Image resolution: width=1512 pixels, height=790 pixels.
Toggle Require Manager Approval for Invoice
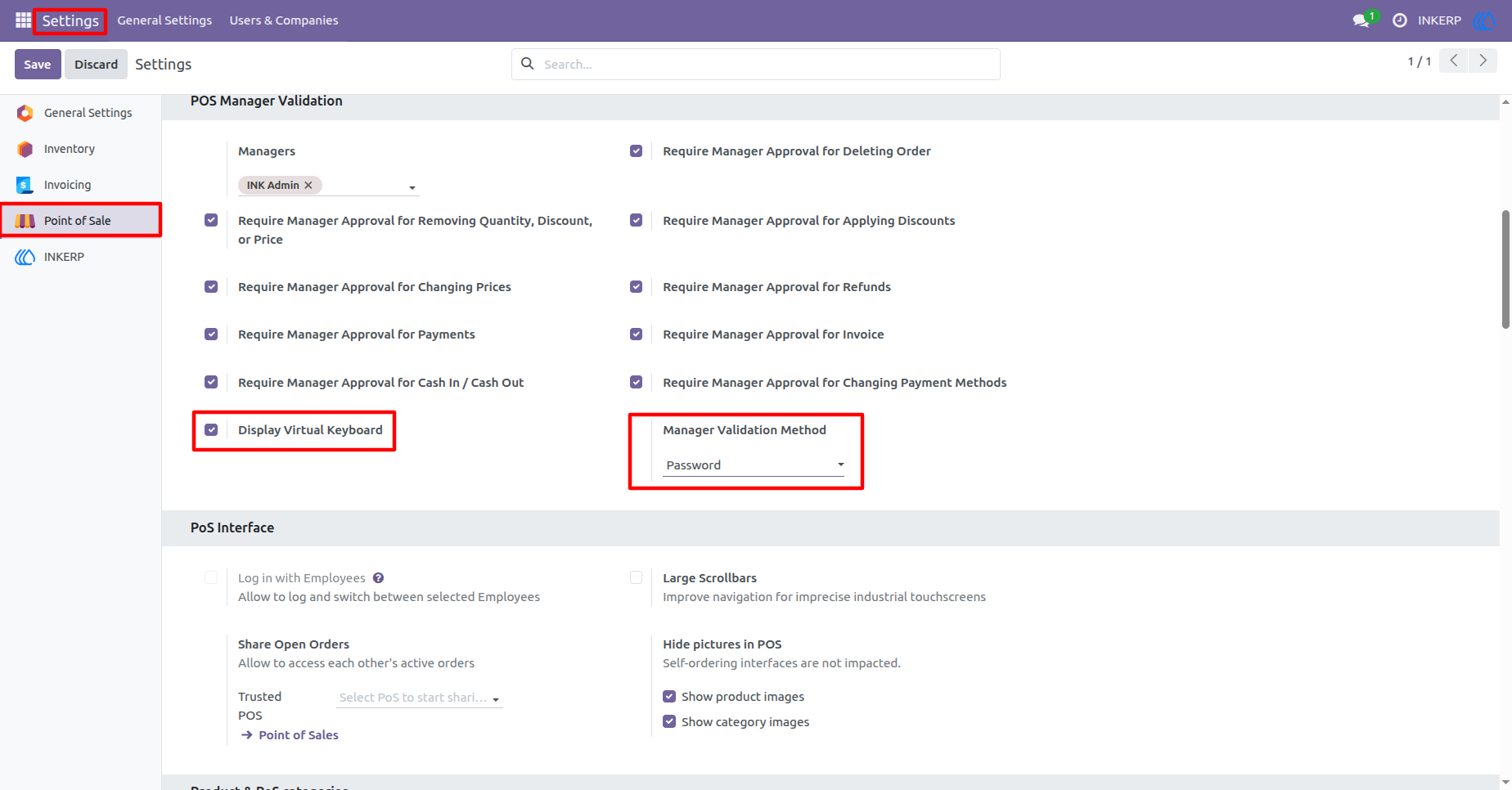636,334
